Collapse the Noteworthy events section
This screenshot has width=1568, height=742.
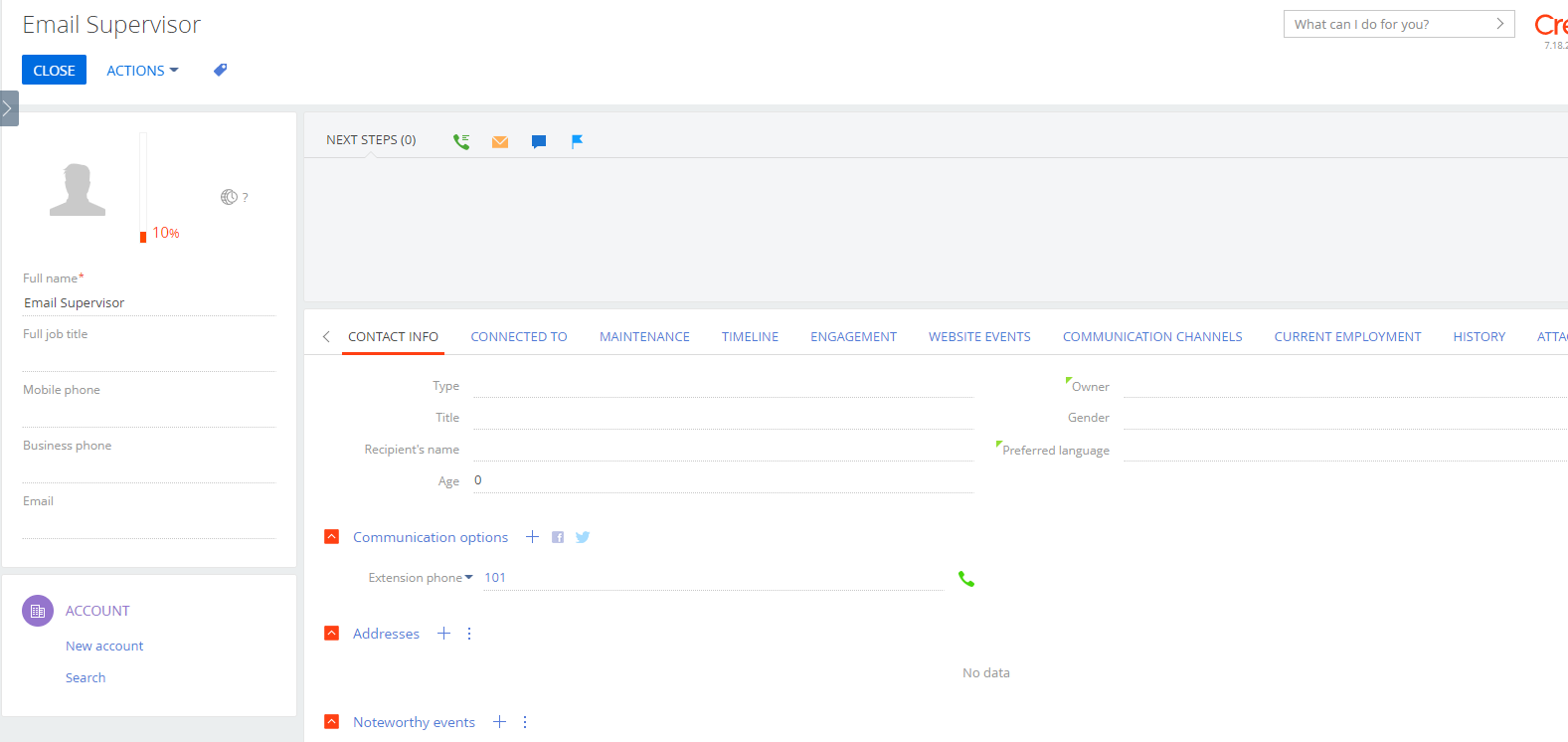[x=332, y=722]
